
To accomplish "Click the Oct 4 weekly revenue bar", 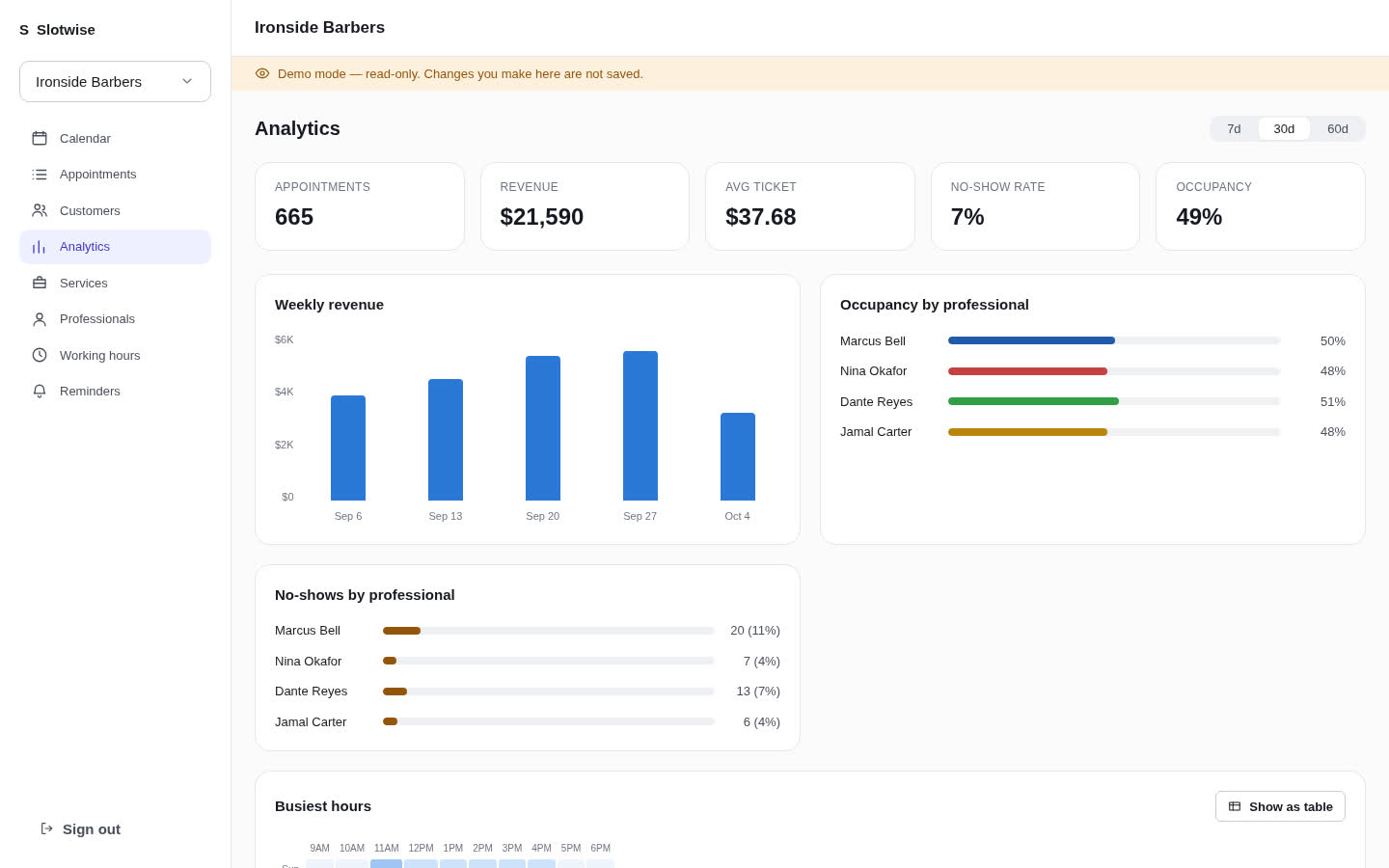I will [x=738, y=456].
